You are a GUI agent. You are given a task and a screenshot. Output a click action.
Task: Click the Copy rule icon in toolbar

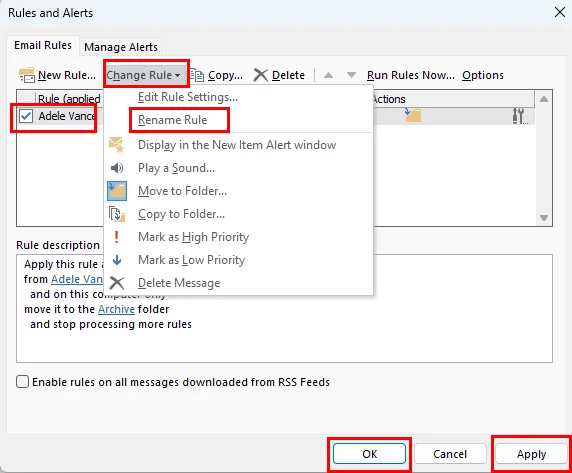pyautogui.click(x=197, y=75)
